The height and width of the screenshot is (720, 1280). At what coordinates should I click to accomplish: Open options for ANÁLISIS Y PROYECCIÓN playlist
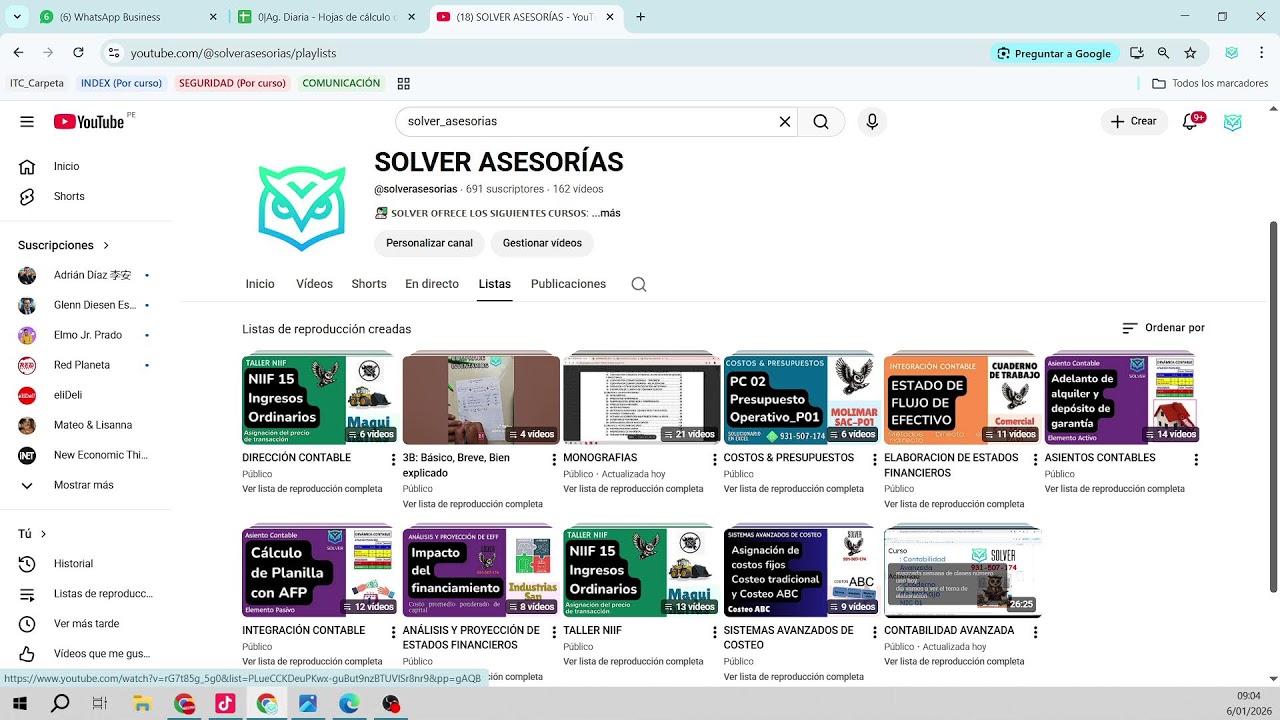click(554, 633)
